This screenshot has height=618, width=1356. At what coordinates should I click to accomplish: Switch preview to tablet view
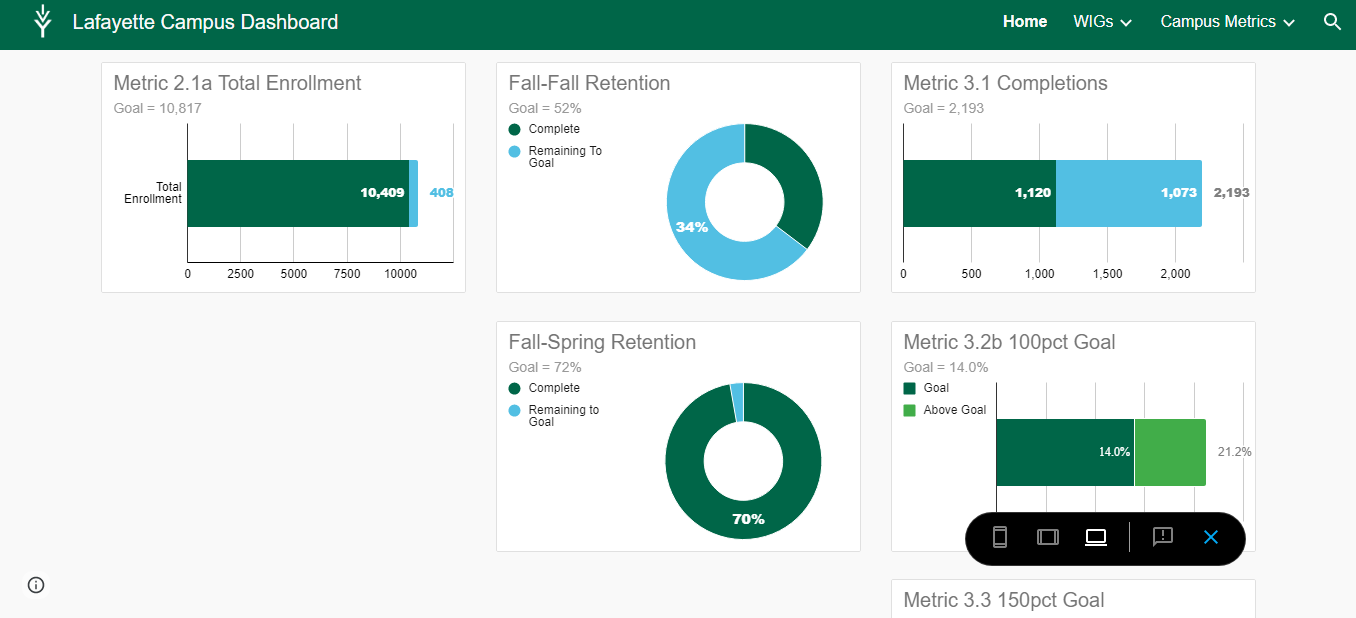pyautogui.click(x=1047, y=537)
